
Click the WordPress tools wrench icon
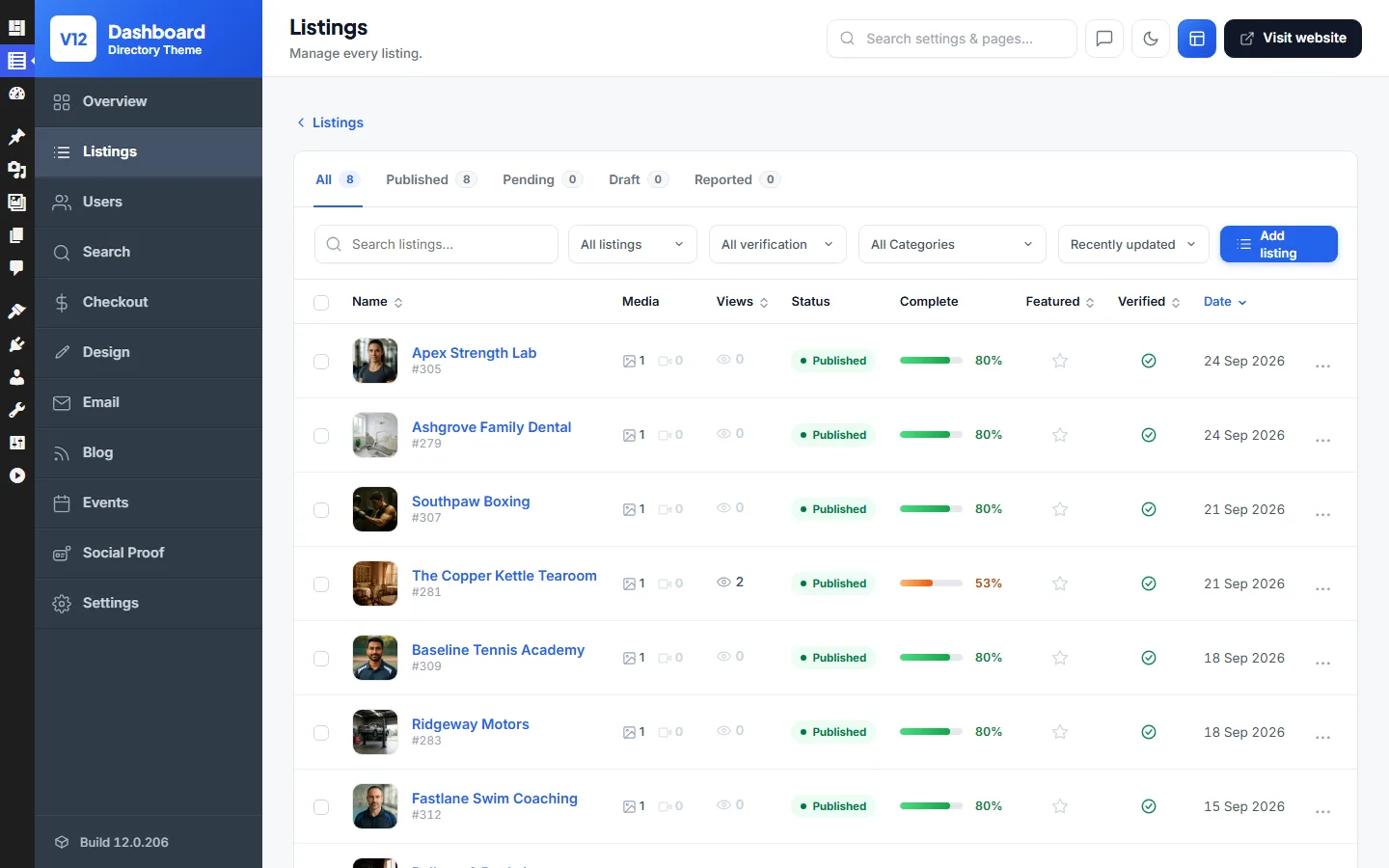click(x=16, y=410)
